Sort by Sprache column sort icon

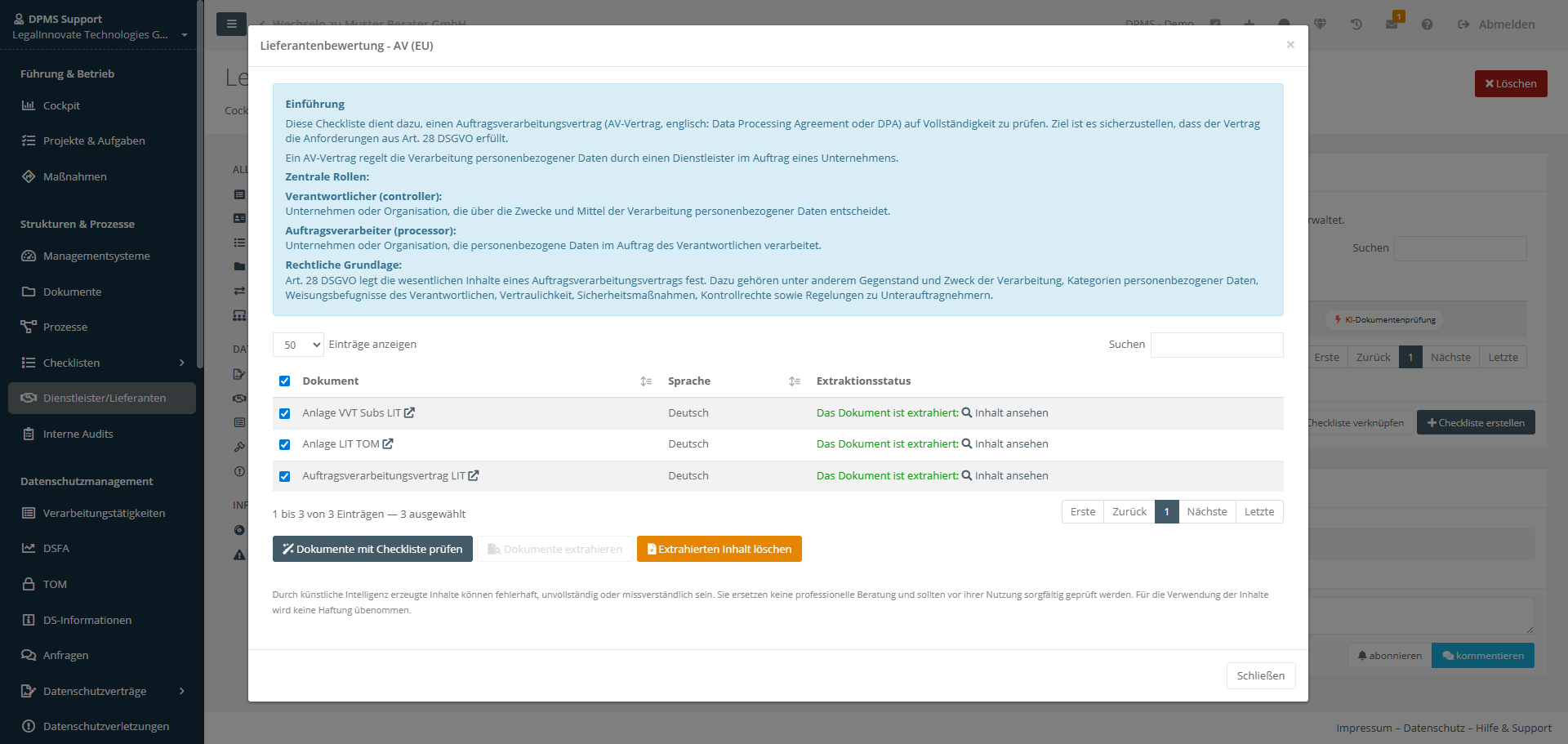795,381
